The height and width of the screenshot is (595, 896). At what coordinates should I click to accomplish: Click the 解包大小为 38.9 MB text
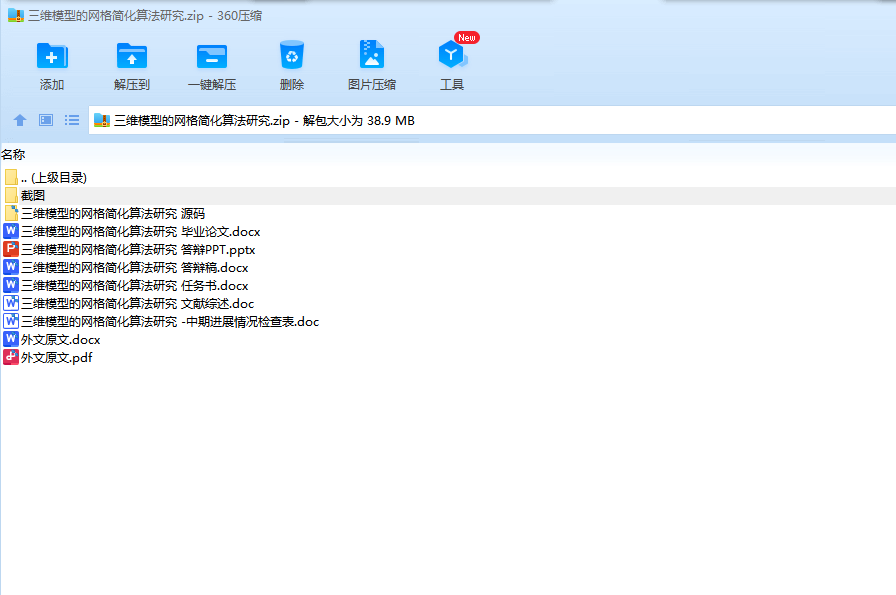(x=359, y=121)
